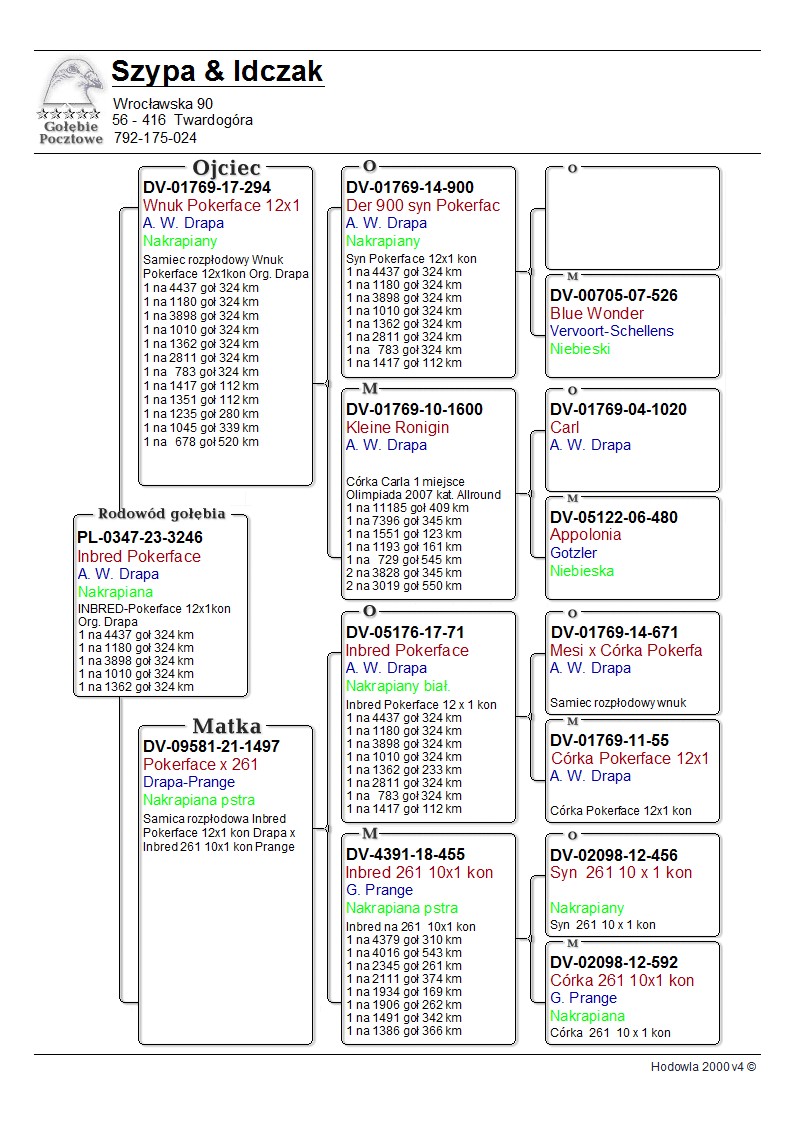Select ring number DV-01769-04-1020
794x1123 pixels.
click(618, 409)
